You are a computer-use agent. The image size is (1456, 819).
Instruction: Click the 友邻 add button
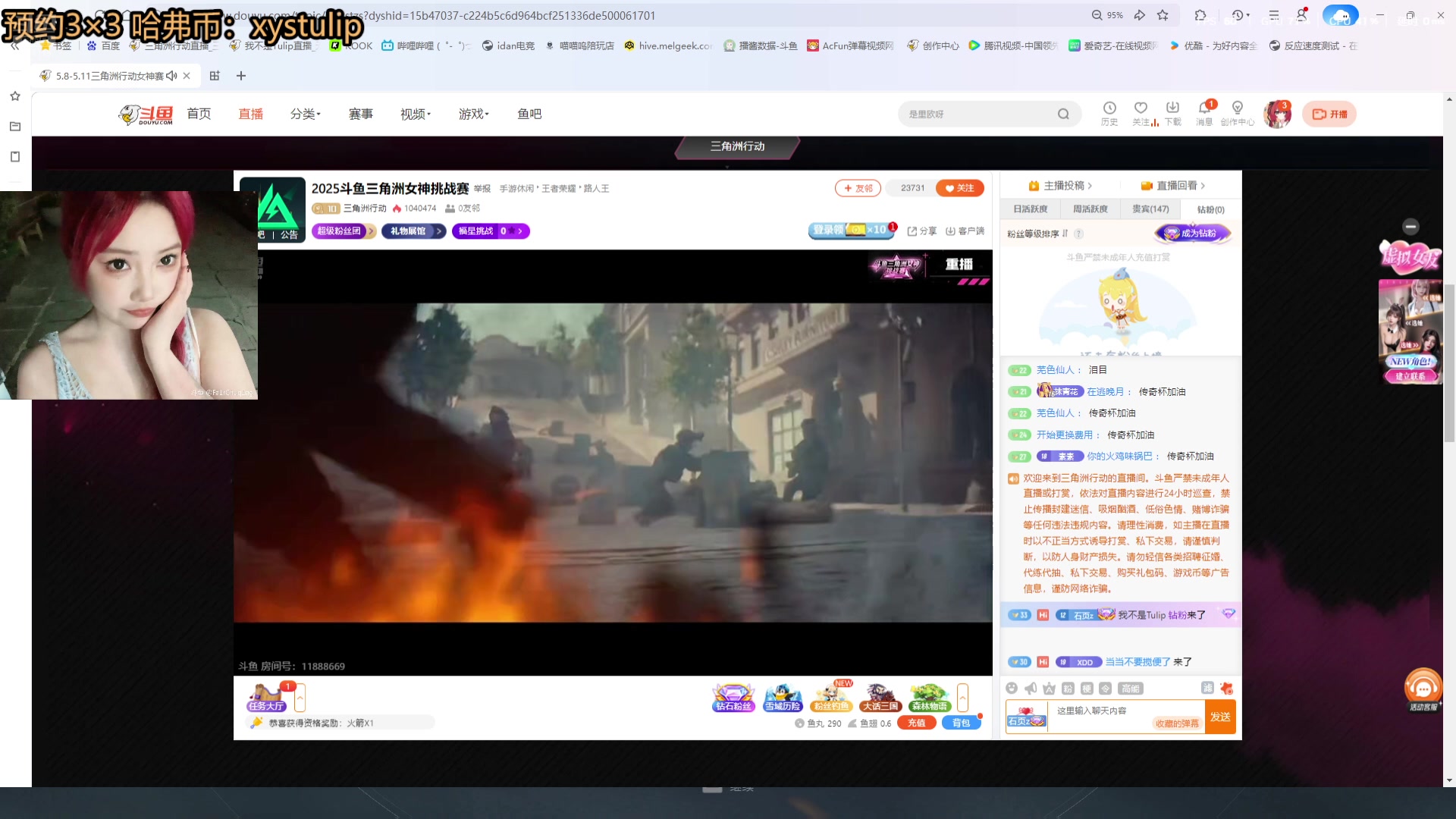(x=858, y=188)
